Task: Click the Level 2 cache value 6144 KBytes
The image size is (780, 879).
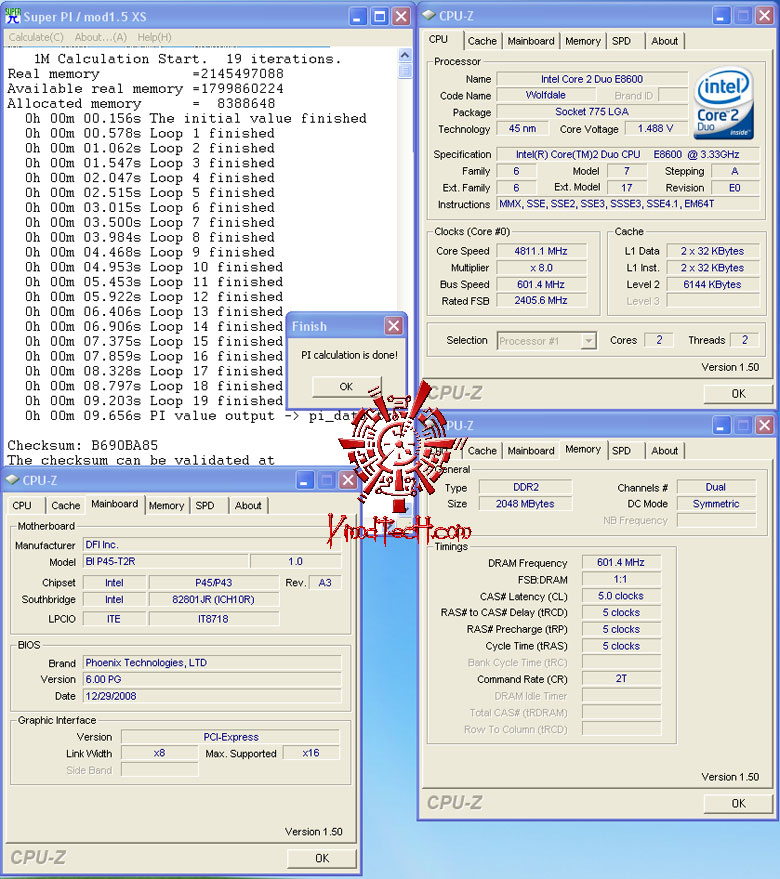Action: 712,284
